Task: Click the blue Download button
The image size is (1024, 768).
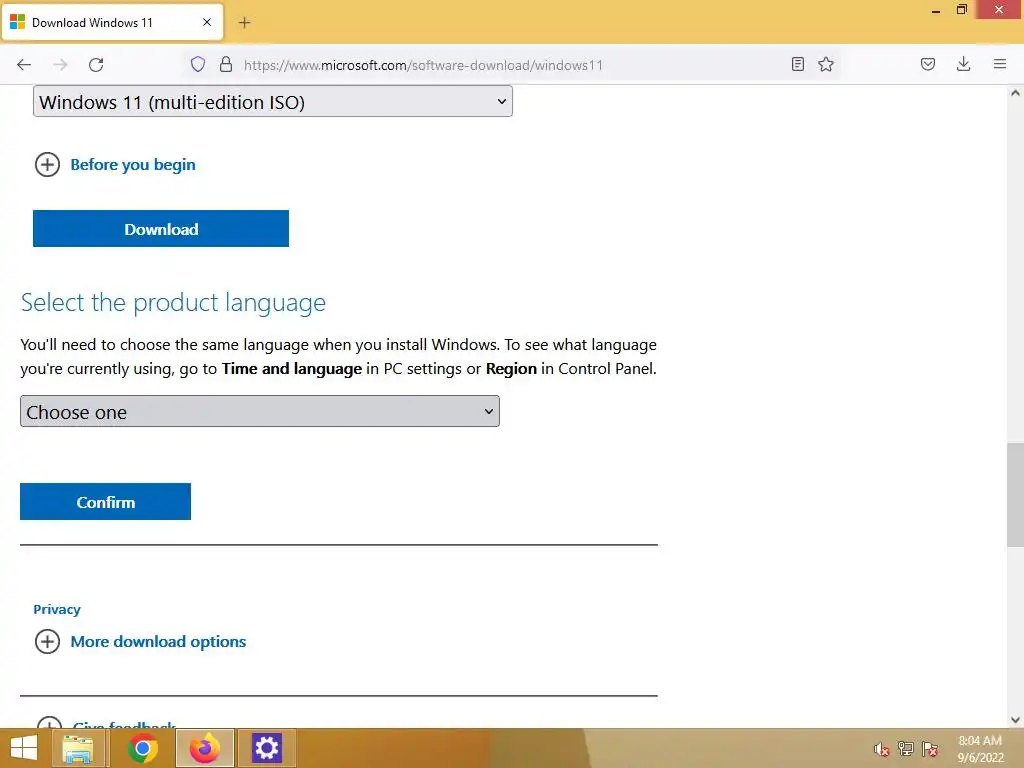Action: point(161,229)
